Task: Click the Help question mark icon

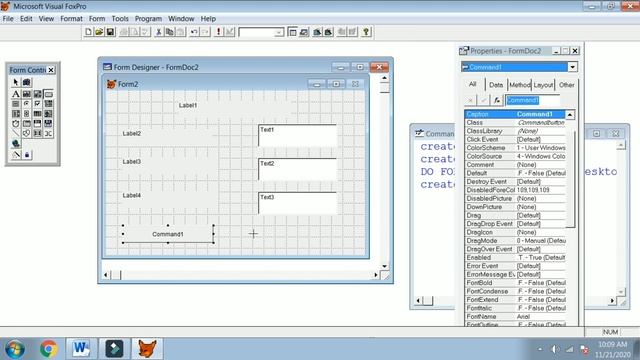Action: [x=366, y=32]
